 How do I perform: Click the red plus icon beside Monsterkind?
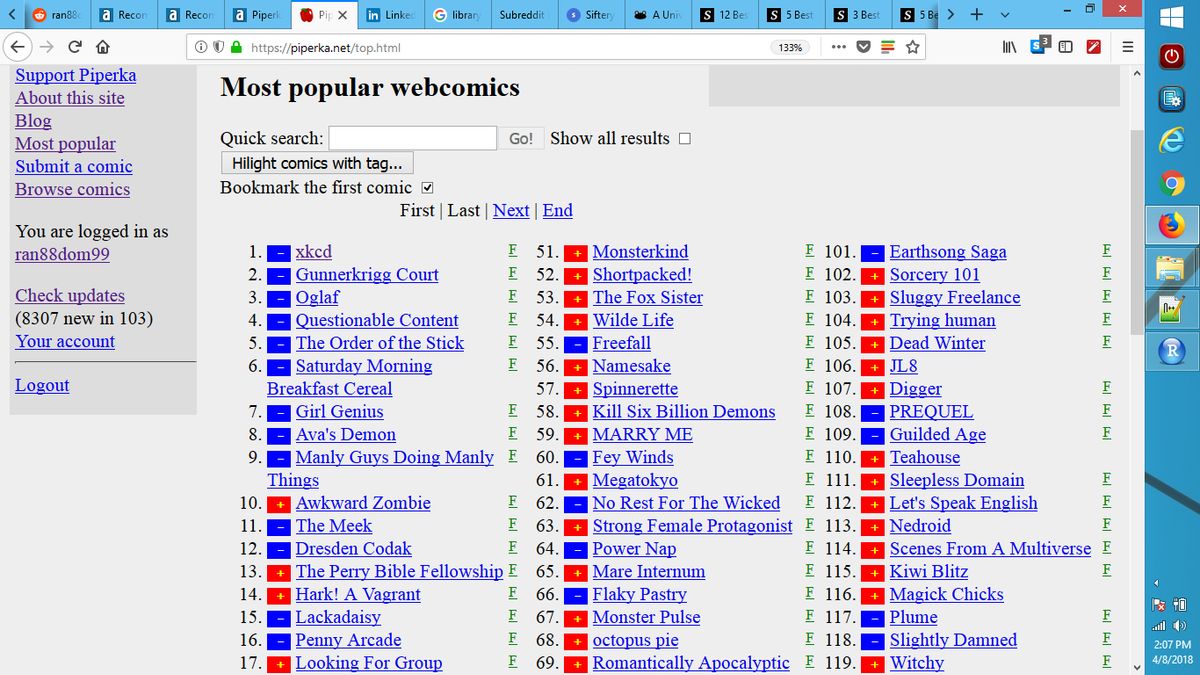pos(575,252)
